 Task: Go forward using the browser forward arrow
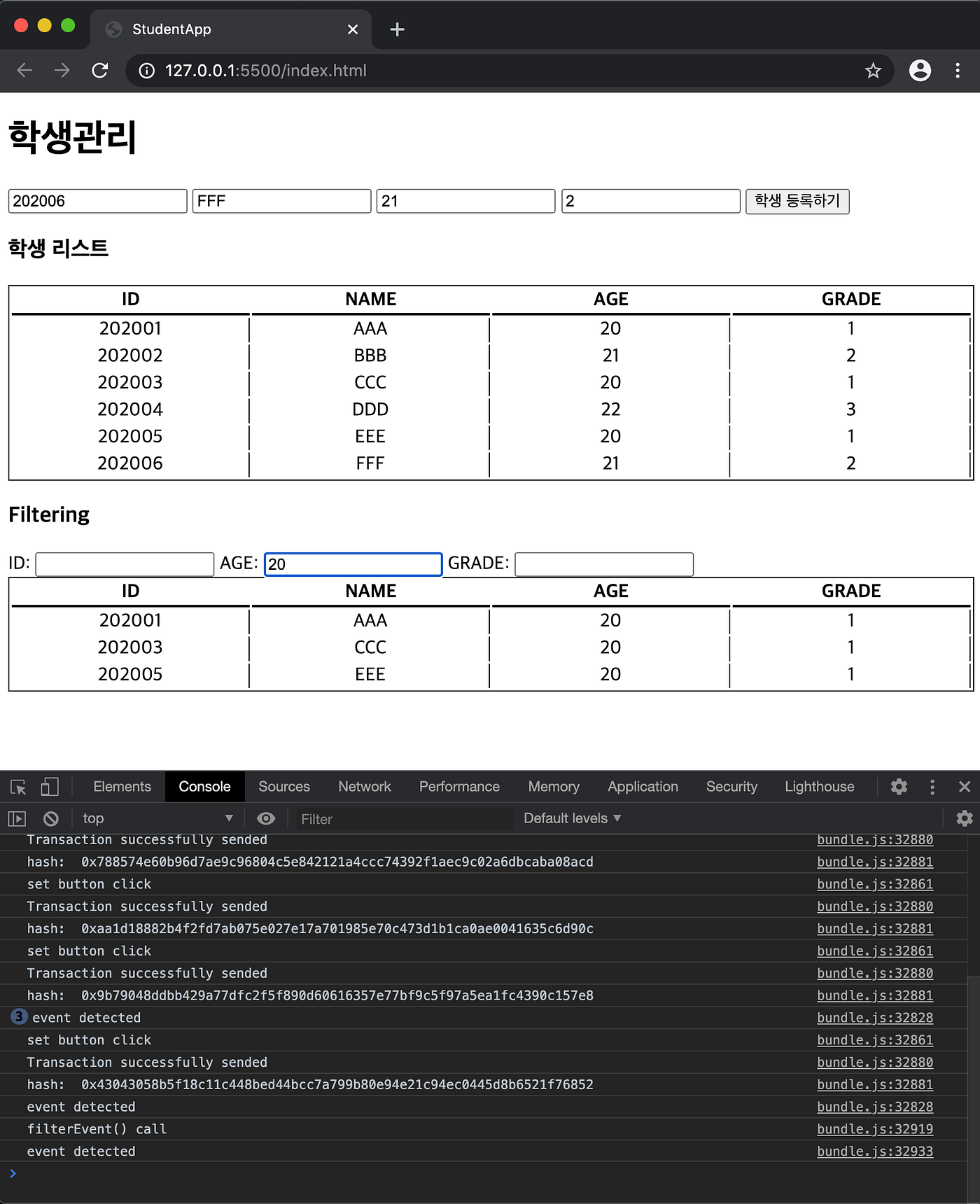[x=62, y=70]
